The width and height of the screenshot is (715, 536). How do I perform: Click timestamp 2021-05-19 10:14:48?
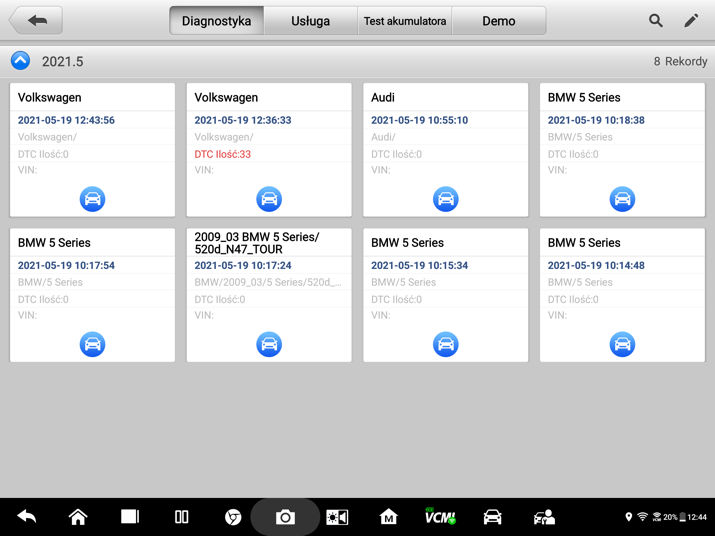point(596,265)
